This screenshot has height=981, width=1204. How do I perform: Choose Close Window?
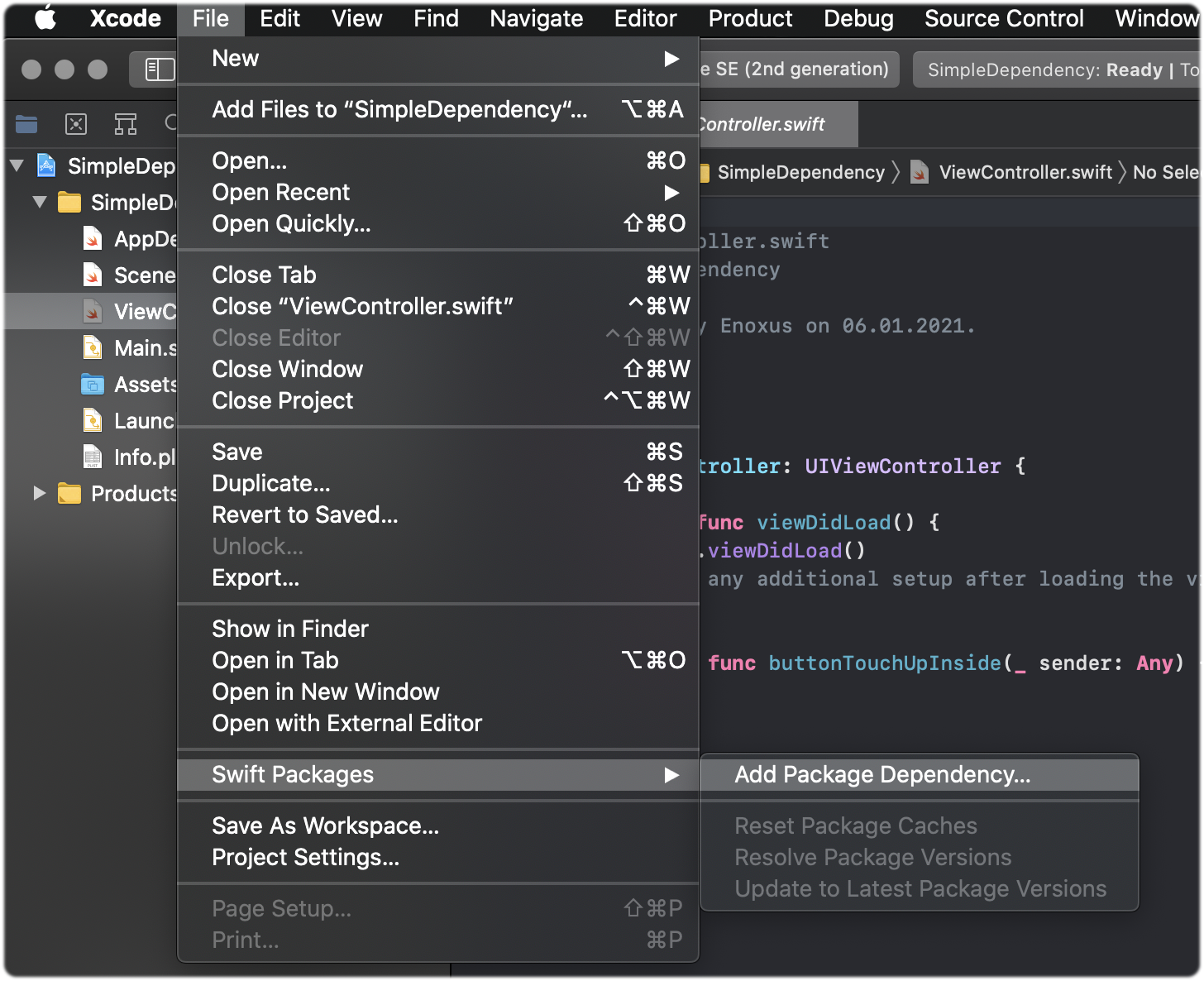[x=438, y=369]
